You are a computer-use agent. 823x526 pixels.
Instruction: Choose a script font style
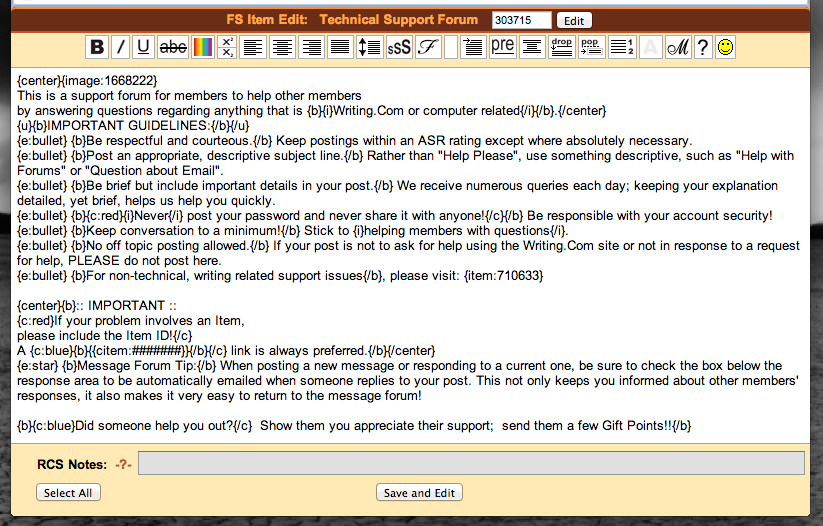coord(428,47)
